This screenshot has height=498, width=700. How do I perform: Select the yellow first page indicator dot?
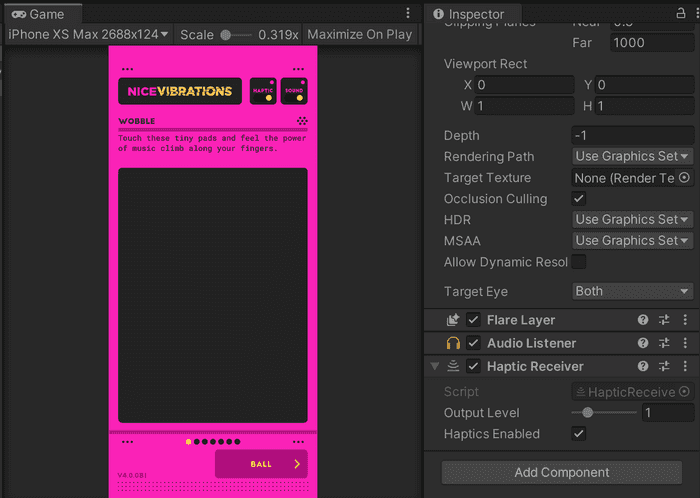pyautogui.click(x=188, y=442)
